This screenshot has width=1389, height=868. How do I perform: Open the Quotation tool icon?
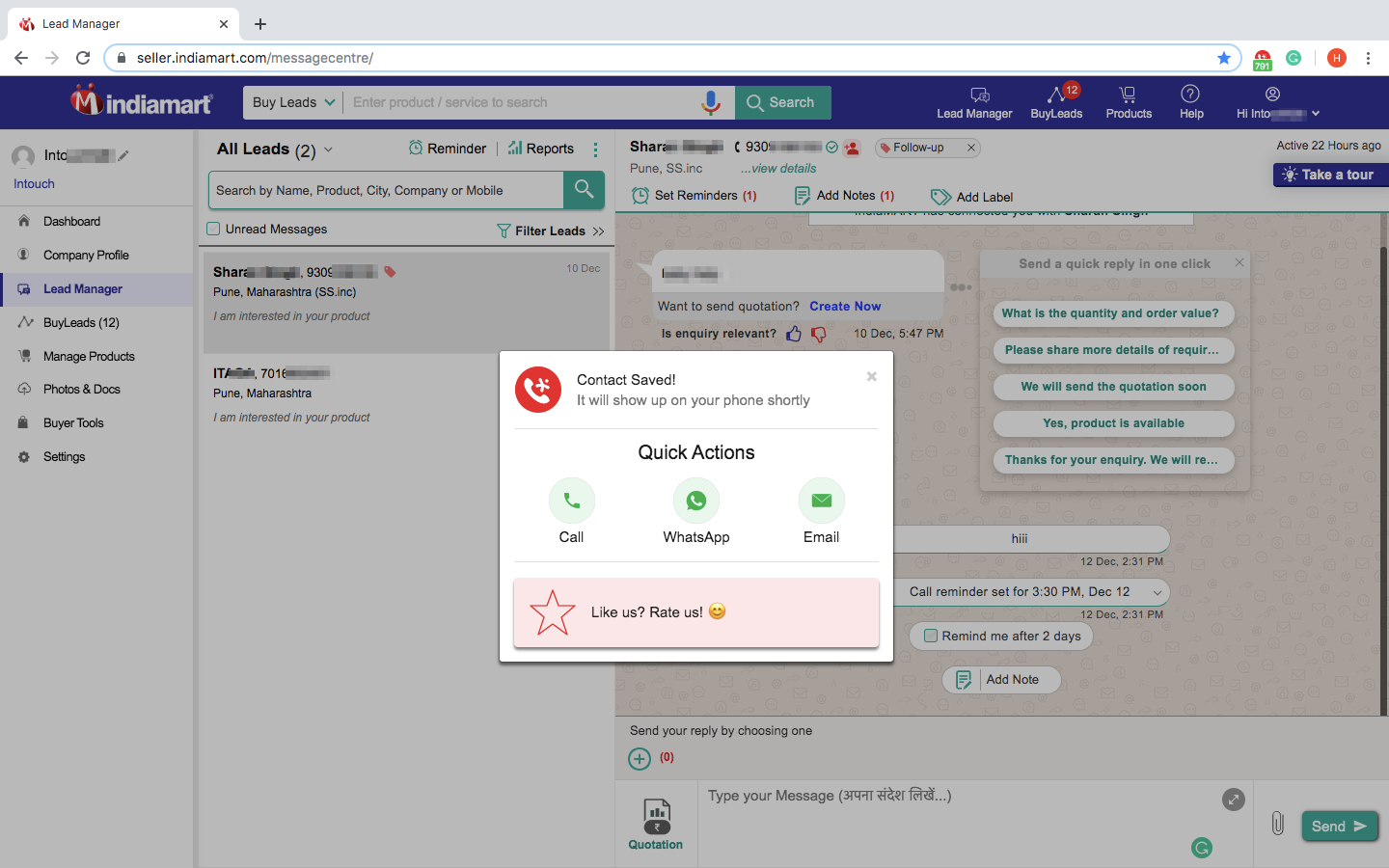[x=656, y=825]
